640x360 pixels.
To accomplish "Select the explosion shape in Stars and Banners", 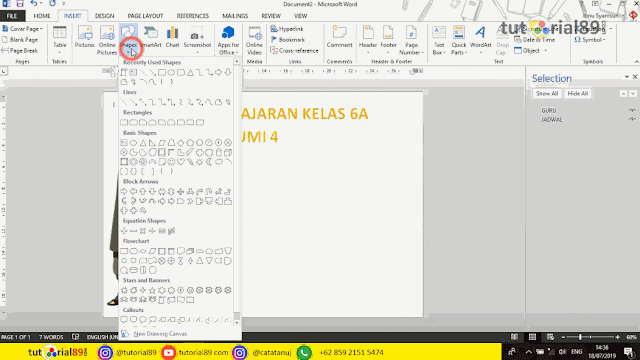I will coord(124,290).
